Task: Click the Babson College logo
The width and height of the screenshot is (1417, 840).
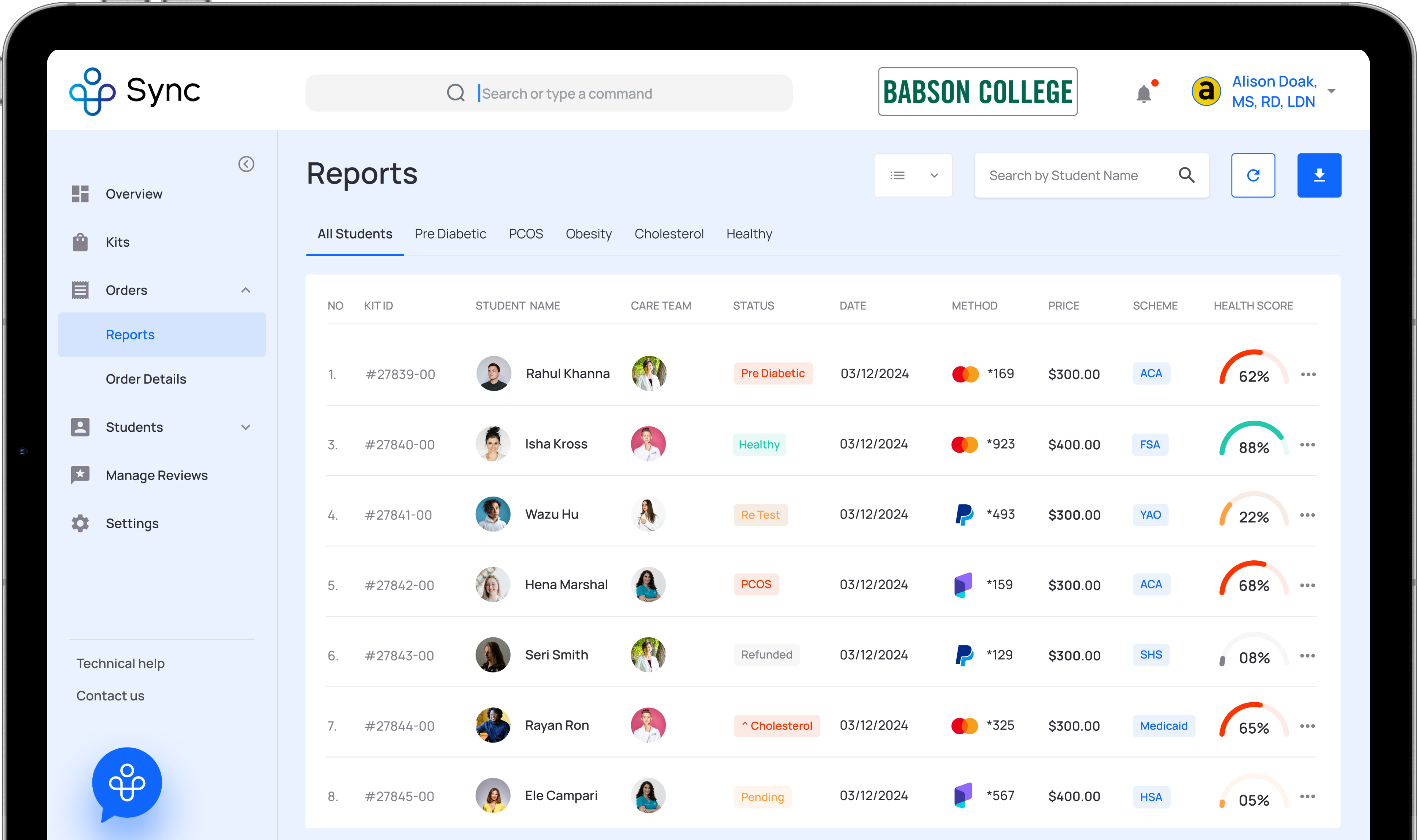Action: (x=978, y=92)
